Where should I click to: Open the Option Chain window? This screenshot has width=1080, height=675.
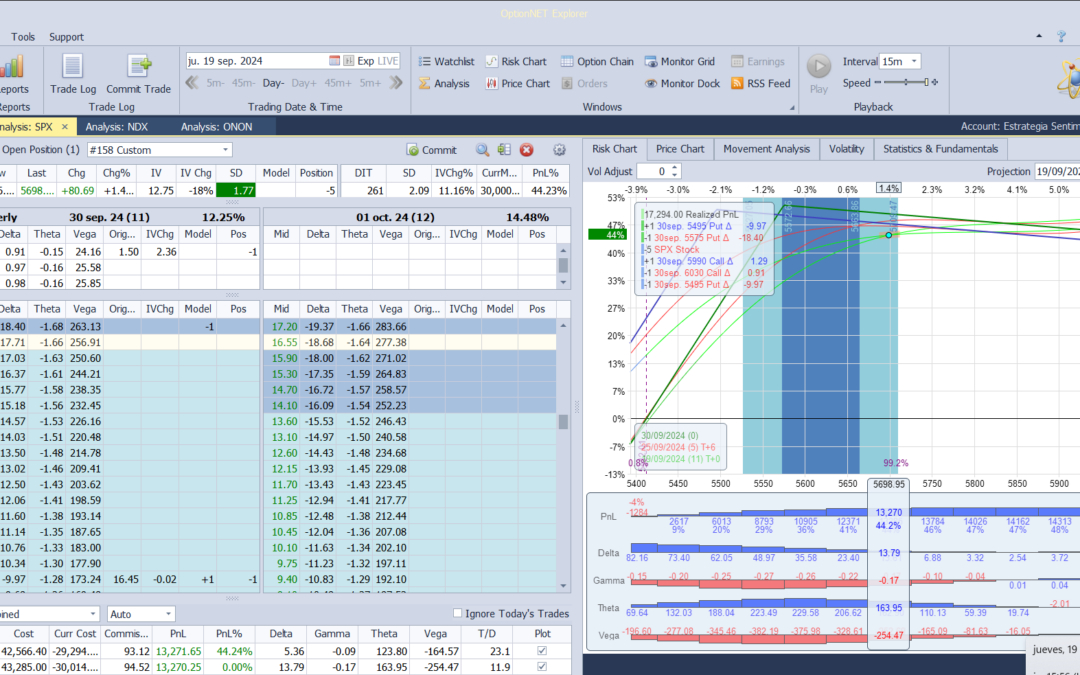pyautogui.click(x=596, y=61)
